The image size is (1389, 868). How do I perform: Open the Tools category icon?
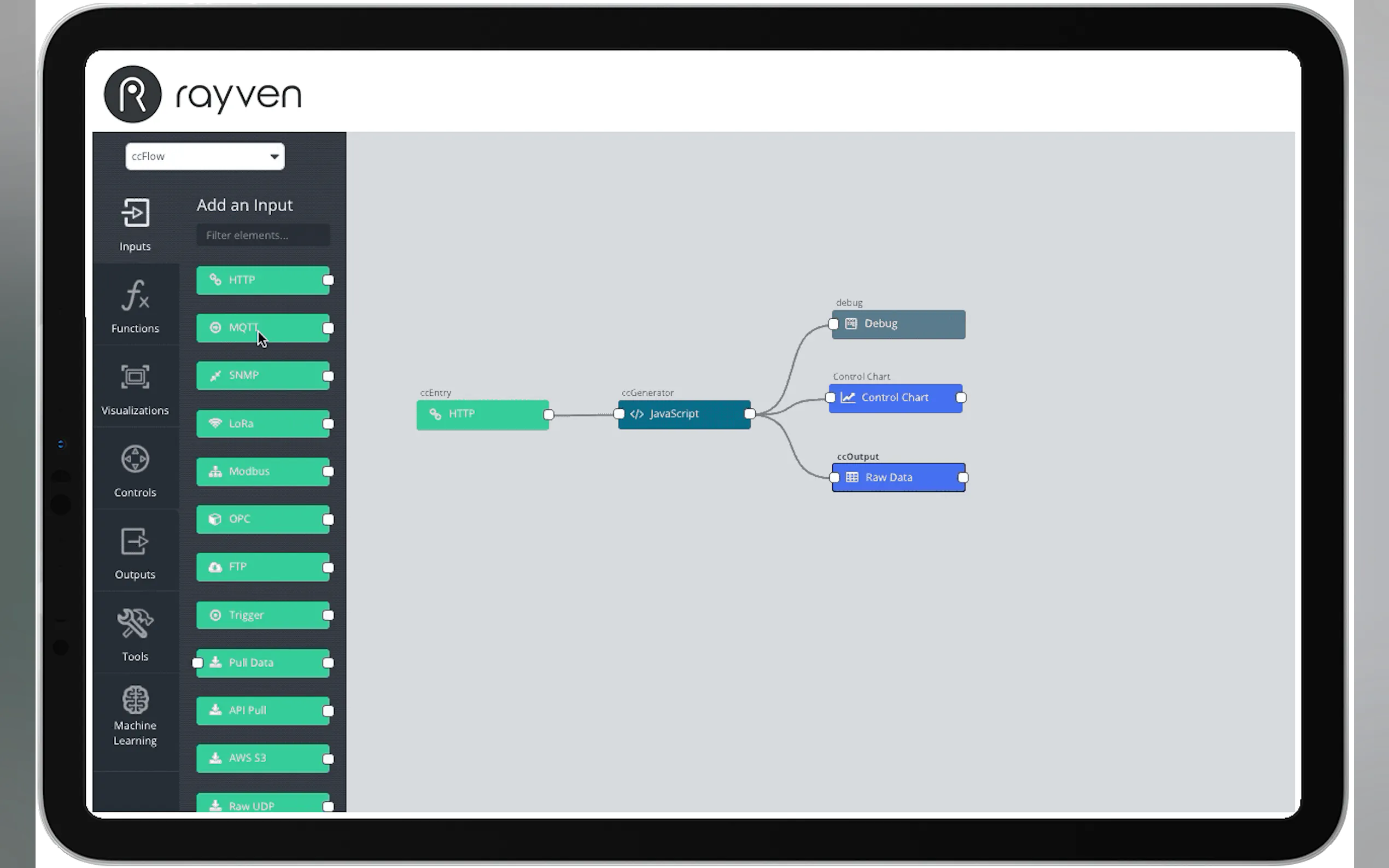(x=136, y=624)
